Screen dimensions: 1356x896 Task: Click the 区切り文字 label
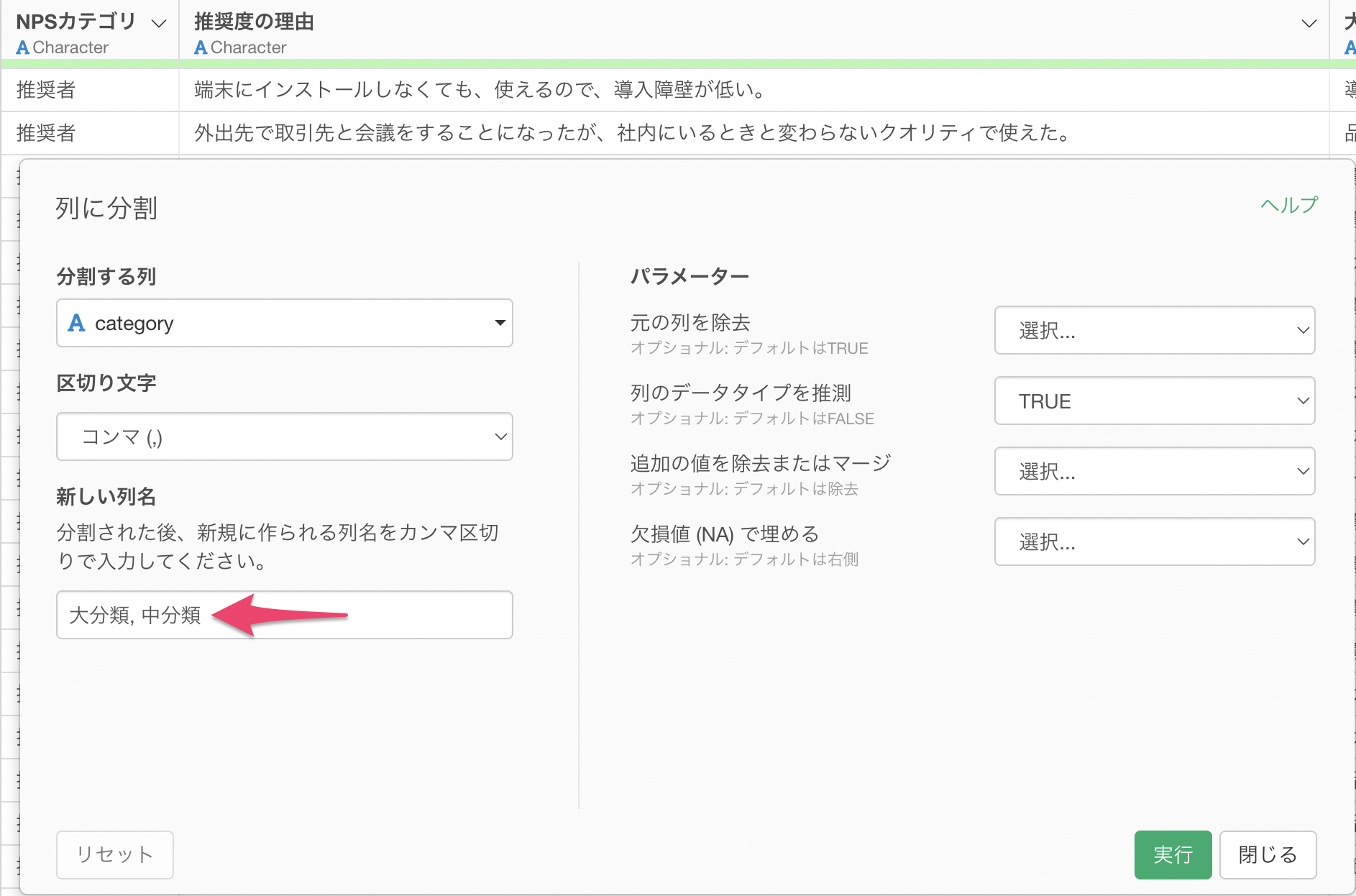coord(106,383)
